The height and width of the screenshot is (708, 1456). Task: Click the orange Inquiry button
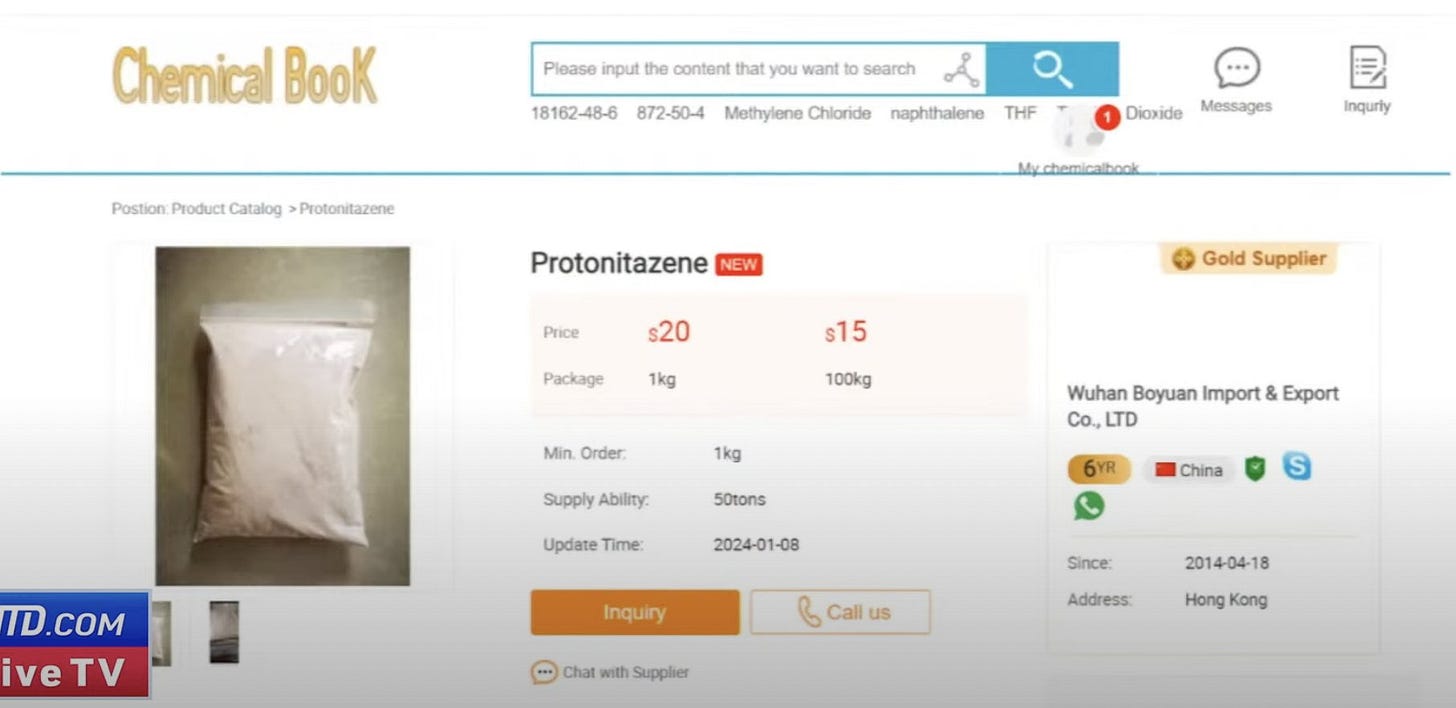635,612
